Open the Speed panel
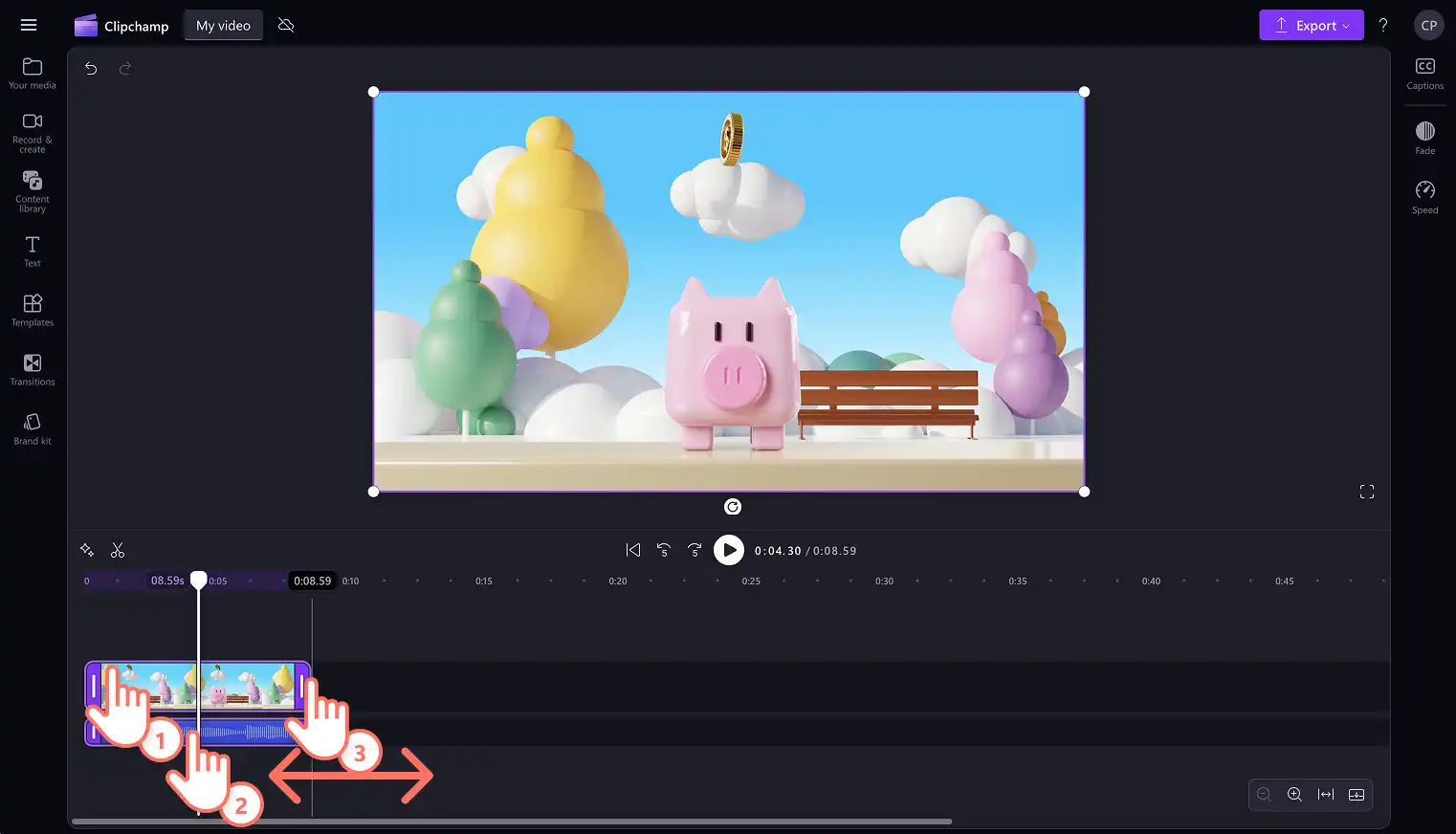The height and width of the screenshot is (834, 1456). (1424, 198)
